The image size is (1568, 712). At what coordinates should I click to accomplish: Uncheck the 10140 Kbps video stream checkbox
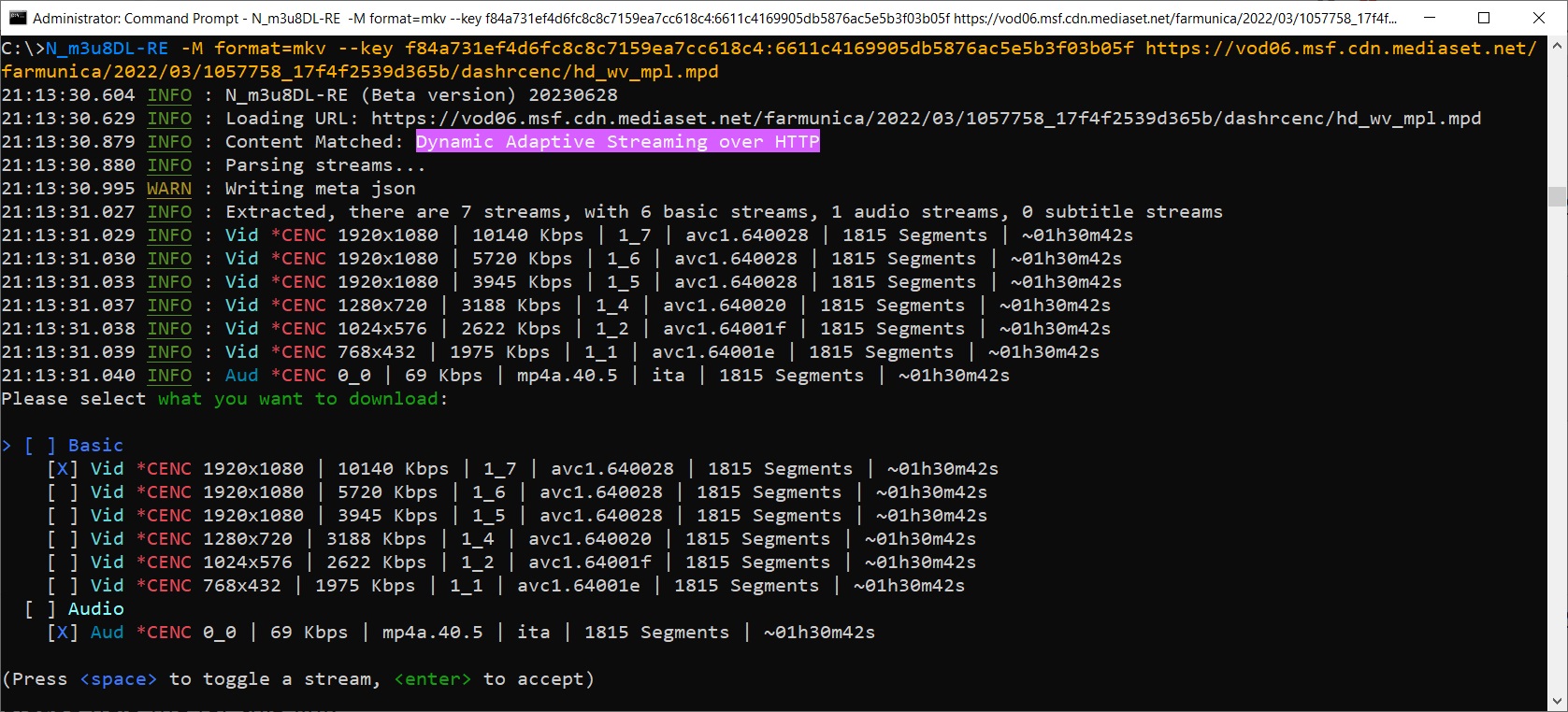(63, 469)
